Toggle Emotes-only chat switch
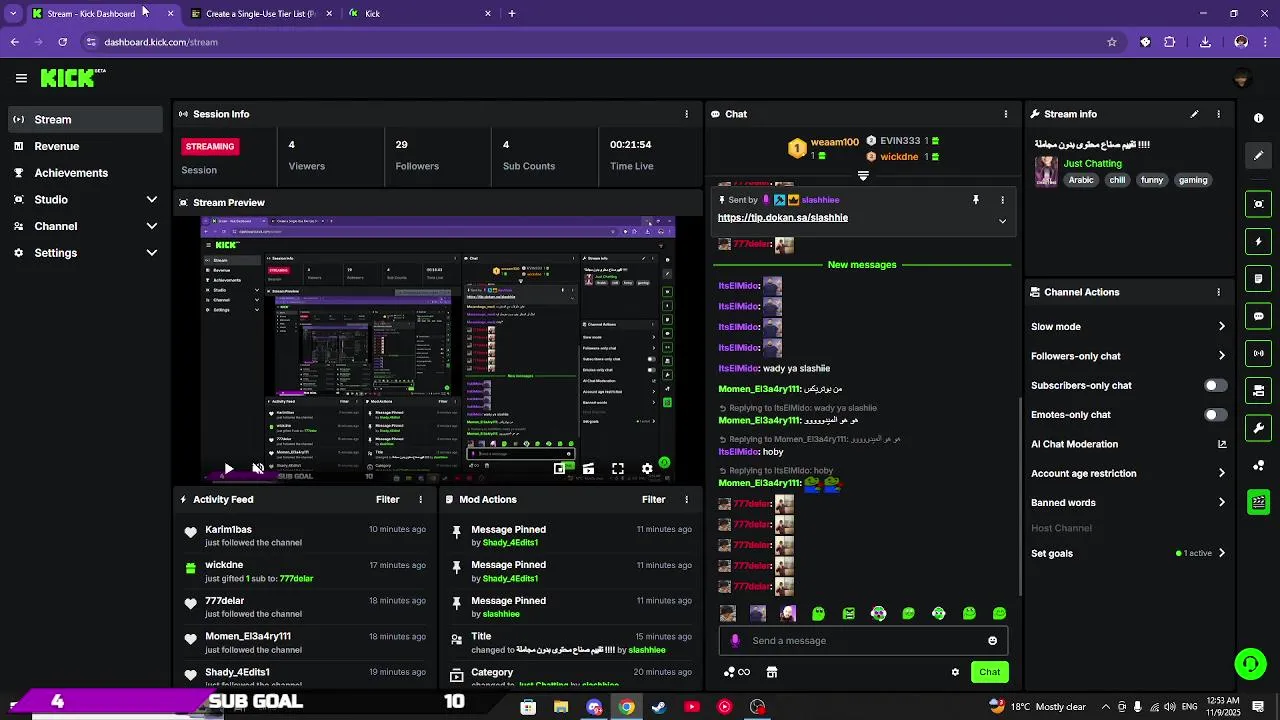This screenshot has width=1280, height=720. (x=1215, y=414)
